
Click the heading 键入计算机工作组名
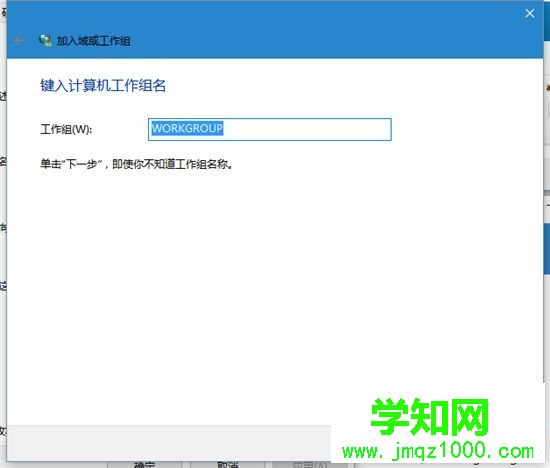tap(103, 86)
